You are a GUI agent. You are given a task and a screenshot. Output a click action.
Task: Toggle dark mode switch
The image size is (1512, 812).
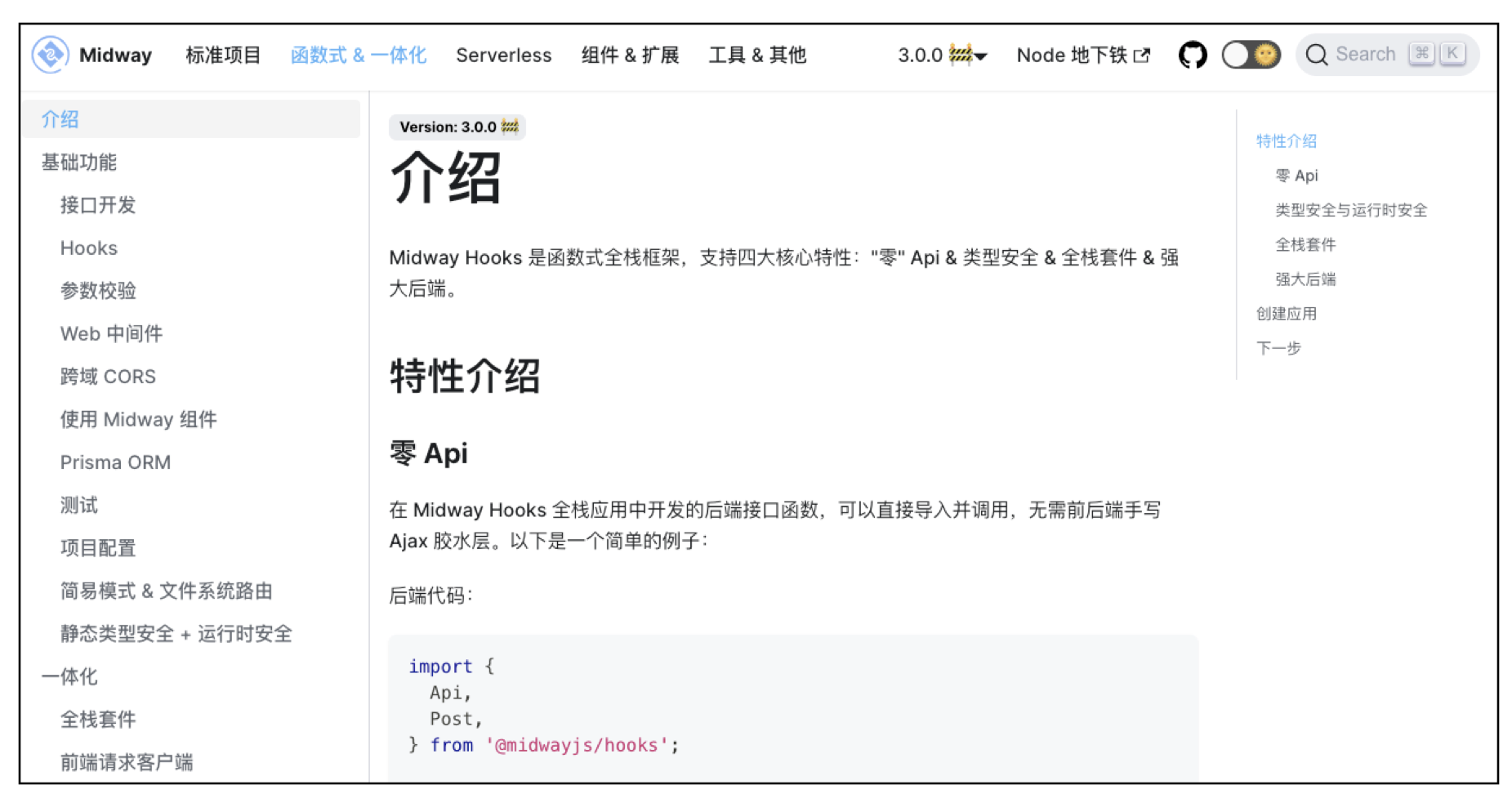[1250, 55]
